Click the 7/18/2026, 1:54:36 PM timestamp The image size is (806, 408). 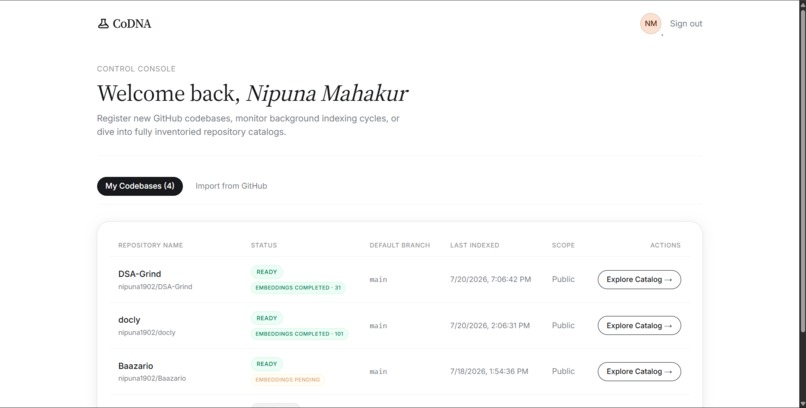click(489, 371)
